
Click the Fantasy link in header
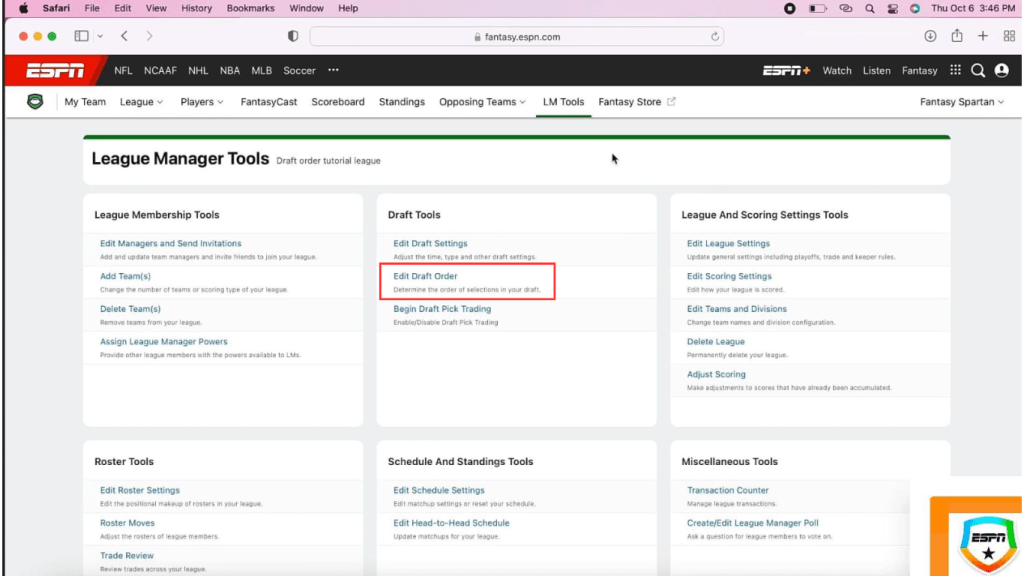click(x=920, y=71)
